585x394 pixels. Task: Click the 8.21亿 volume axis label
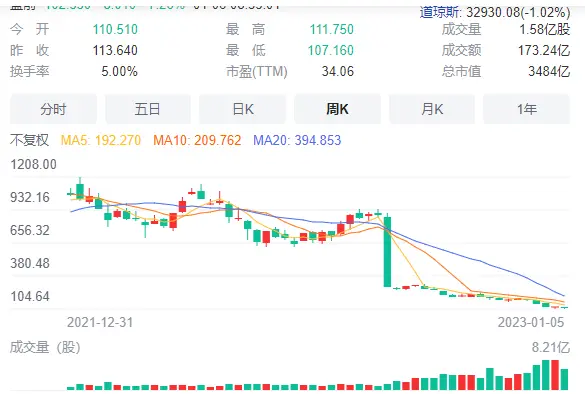point(551,347)
